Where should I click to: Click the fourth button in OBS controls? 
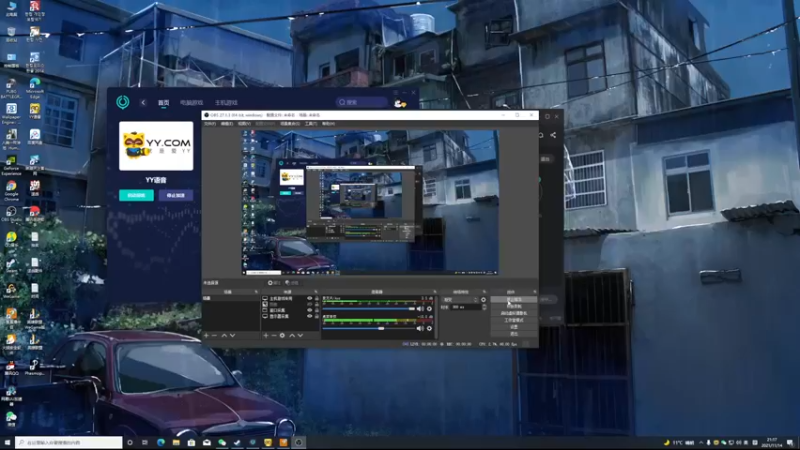point(514,320)
